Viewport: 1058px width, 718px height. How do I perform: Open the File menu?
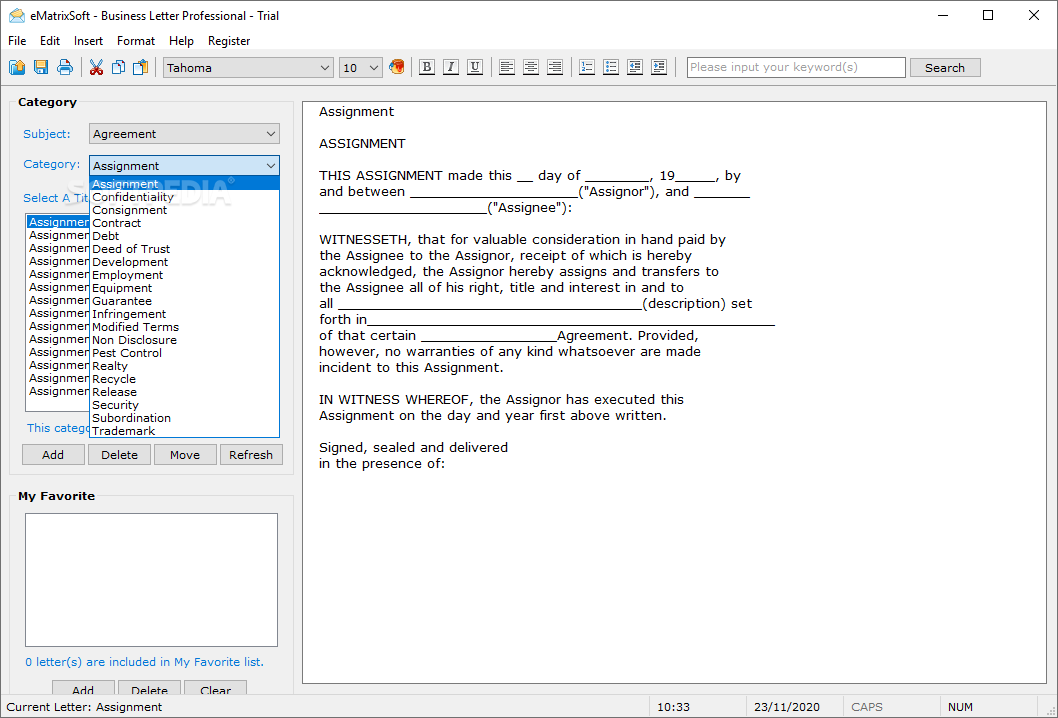pyautogui.click(x=17, y=41)
